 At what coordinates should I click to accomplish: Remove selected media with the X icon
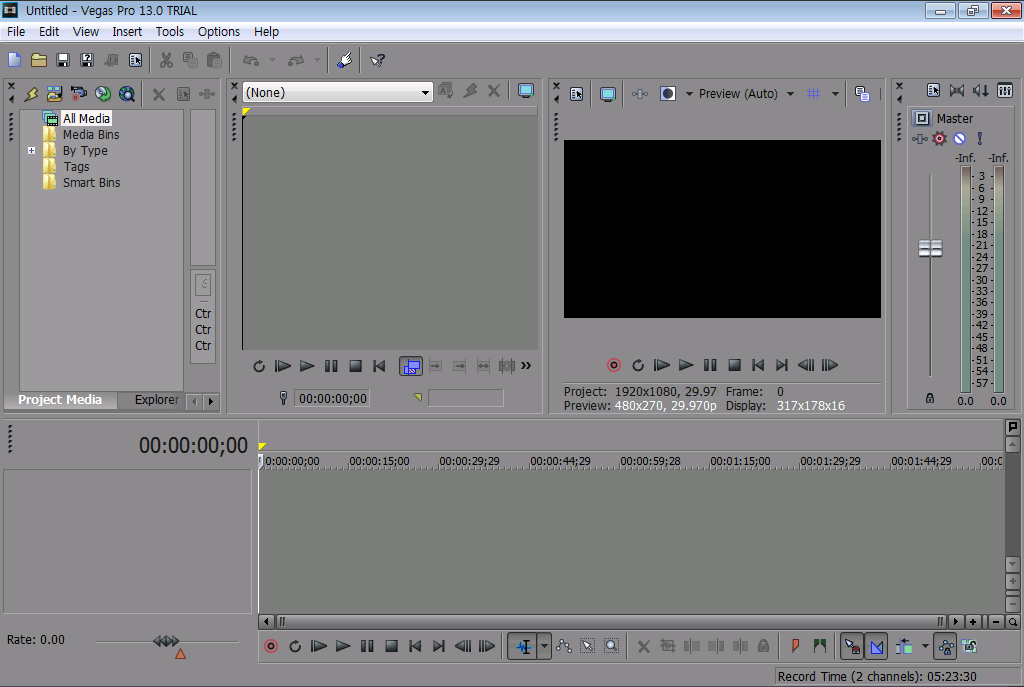(159, 94)
